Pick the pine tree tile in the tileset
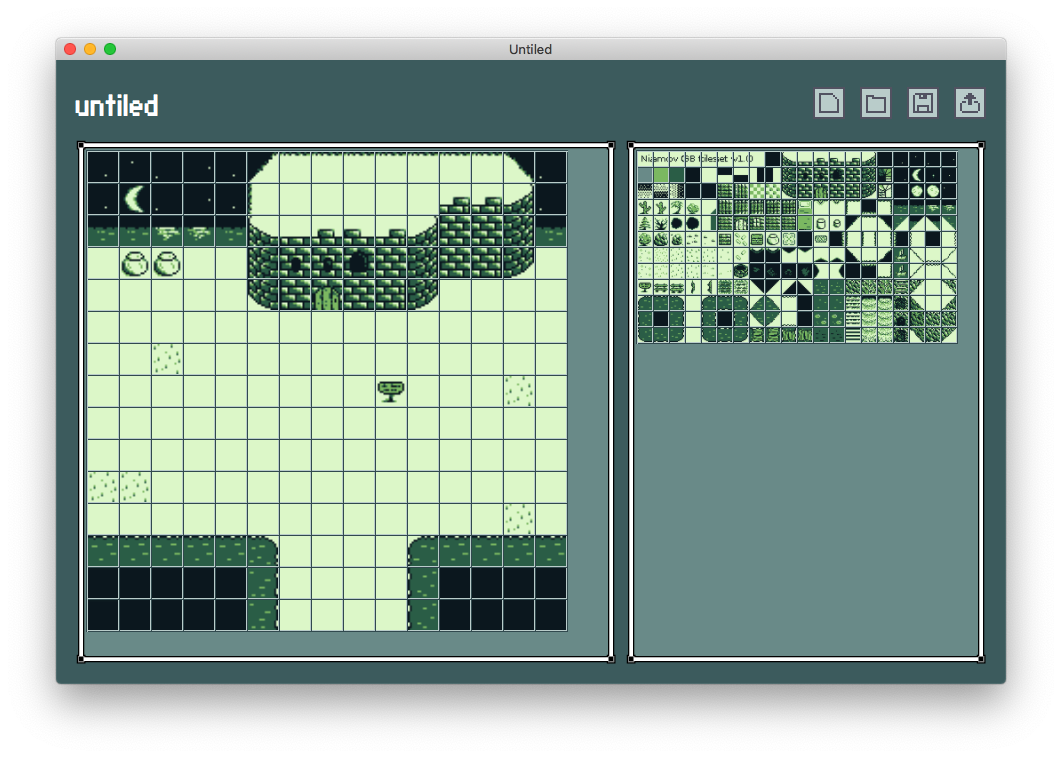The width and height of the screenshot is (1062, 758). pos(643,222)
